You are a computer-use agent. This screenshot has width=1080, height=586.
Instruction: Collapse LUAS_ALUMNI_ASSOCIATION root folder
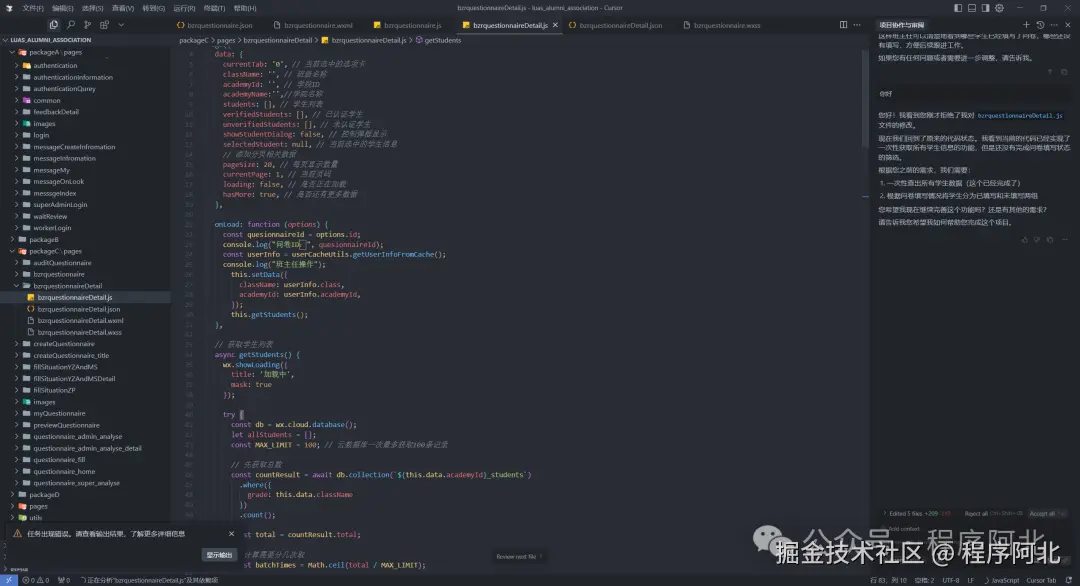click(50, 40)
